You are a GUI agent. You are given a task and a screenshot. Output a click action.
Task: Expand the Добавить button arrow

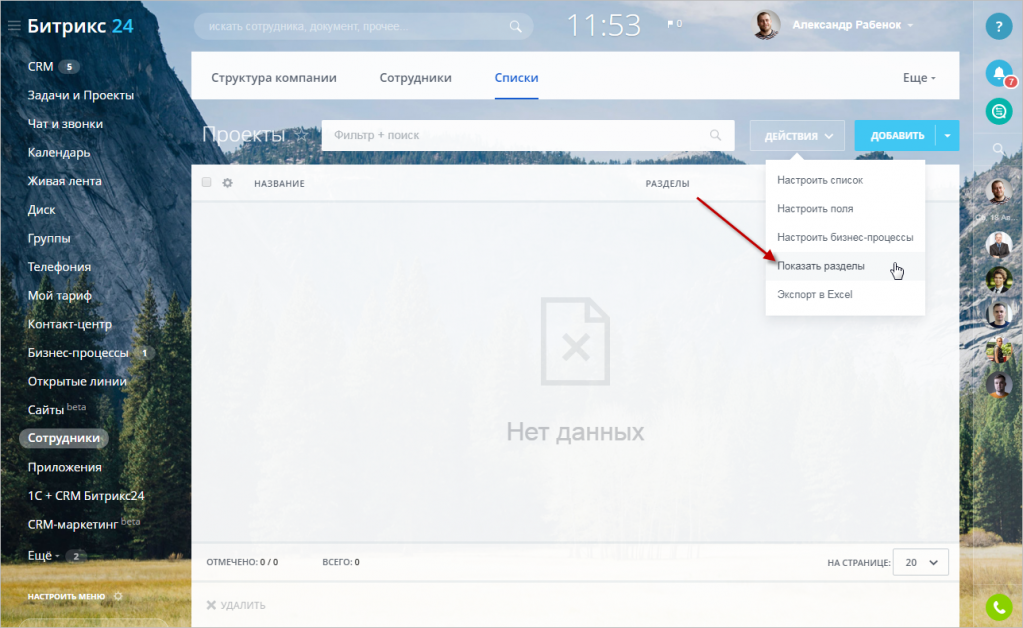947,136
